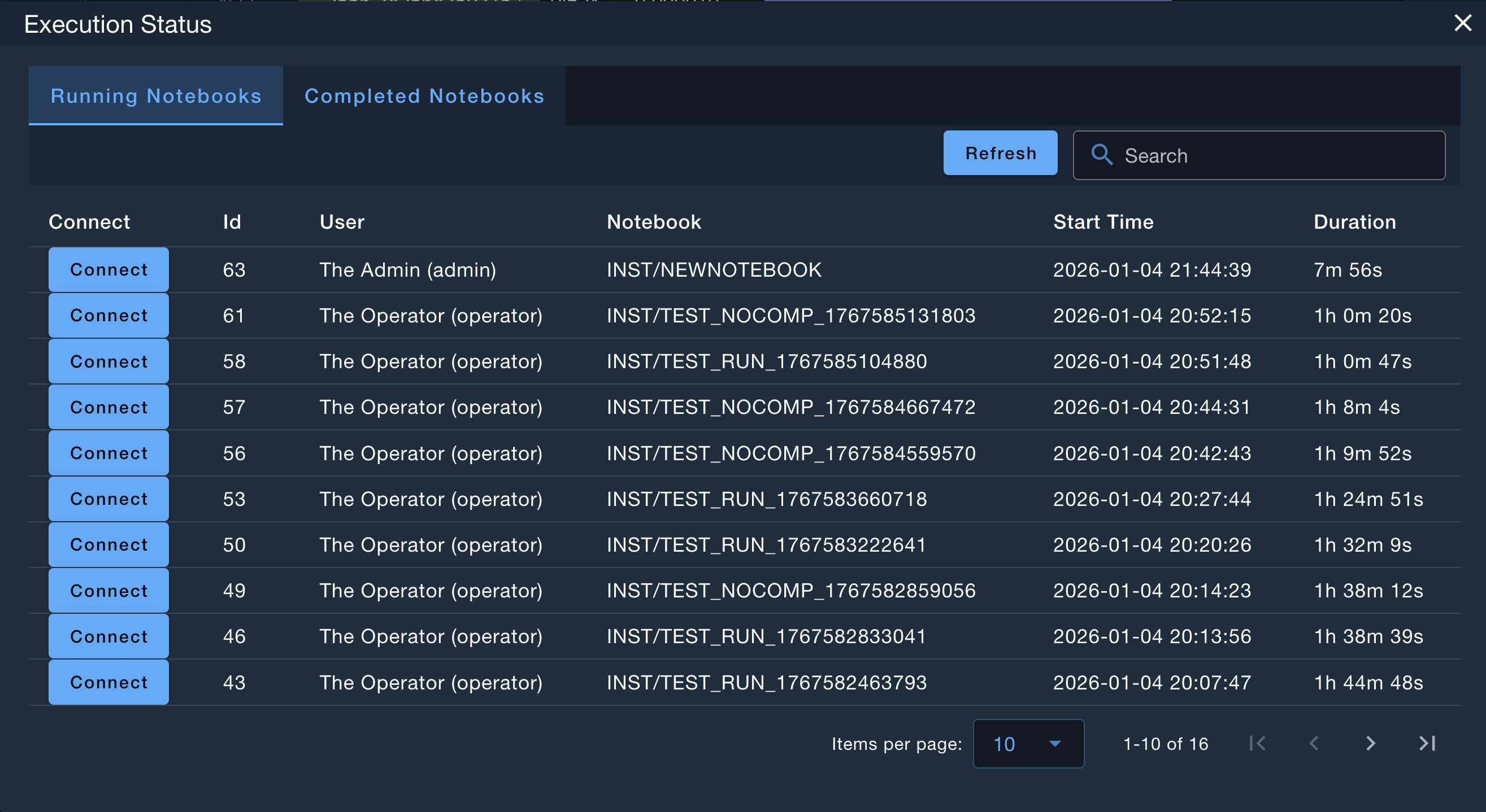Connect to notebook Id 43

click(108, 682)
